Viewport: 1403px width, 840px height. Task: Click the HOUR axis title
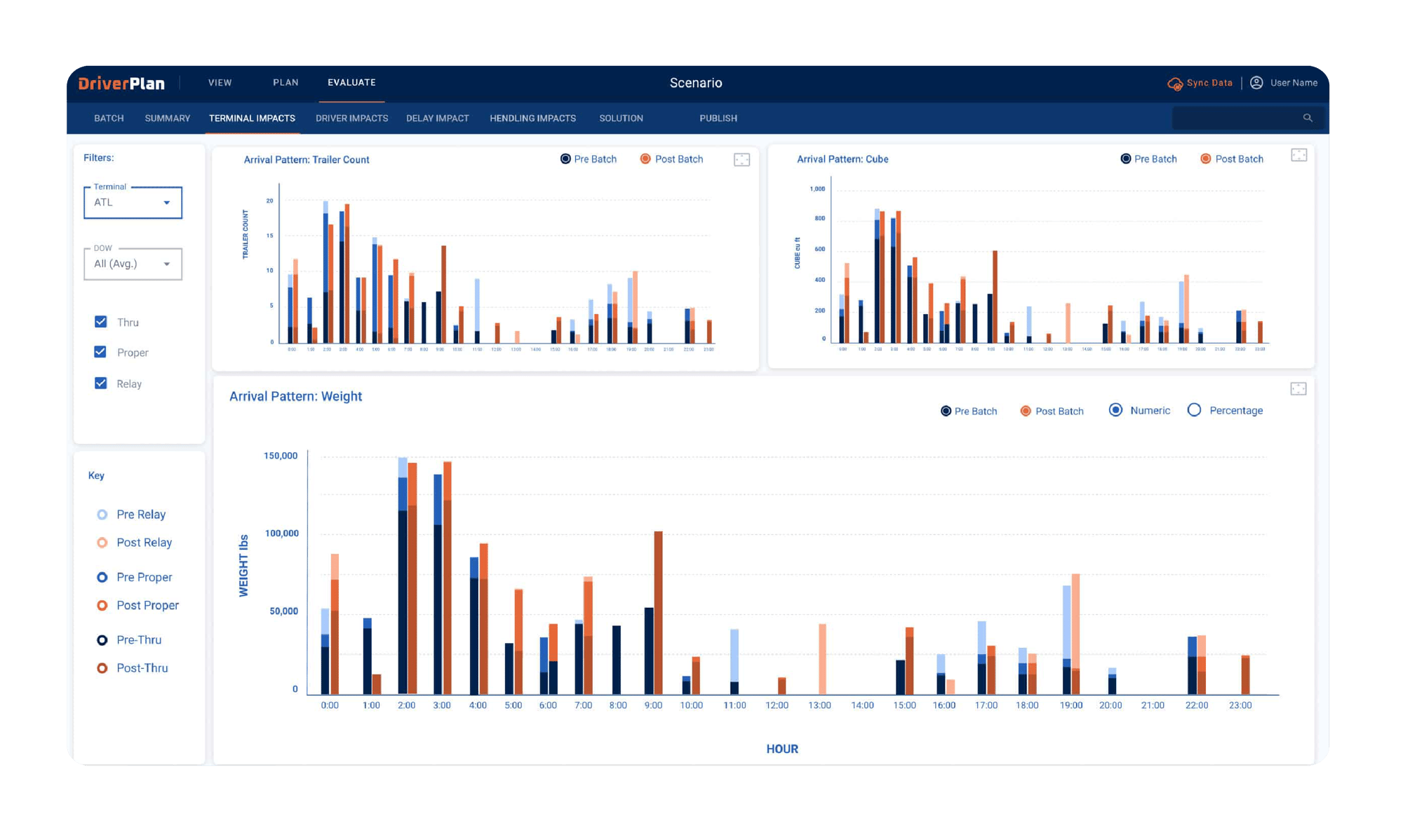click(x=782, y=749)
